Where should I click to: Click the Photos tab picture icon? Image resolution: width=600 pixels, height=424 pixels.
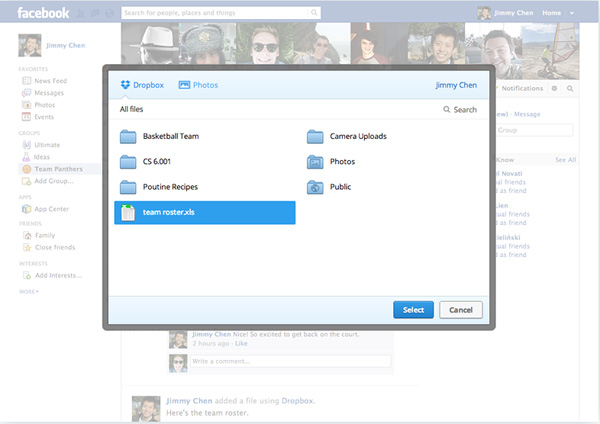[x=184, y=85]
